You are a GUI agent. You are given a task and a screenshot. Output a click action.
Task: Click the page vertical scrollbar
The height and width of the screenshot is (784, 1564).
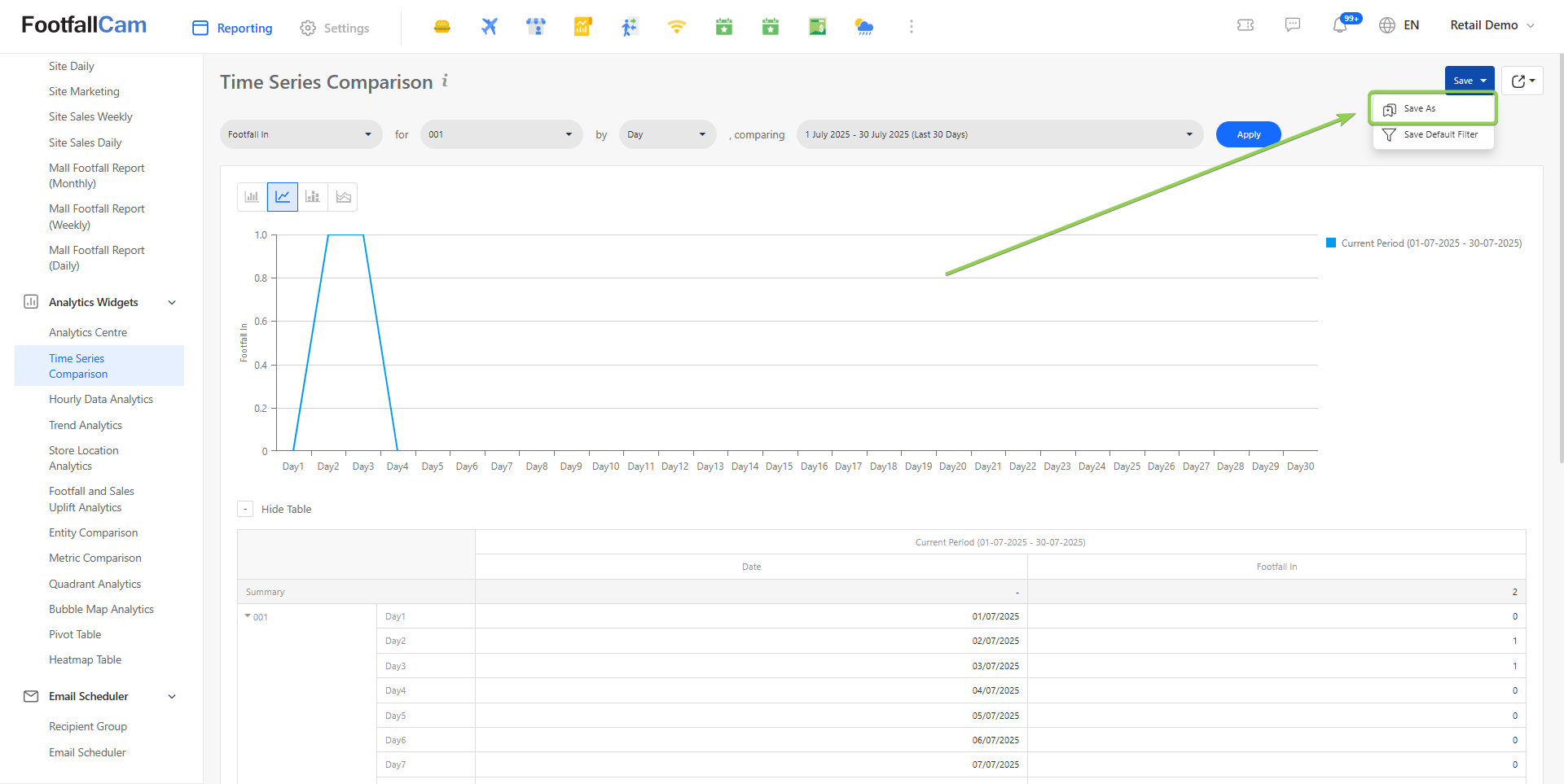(x=1560, y=261)
